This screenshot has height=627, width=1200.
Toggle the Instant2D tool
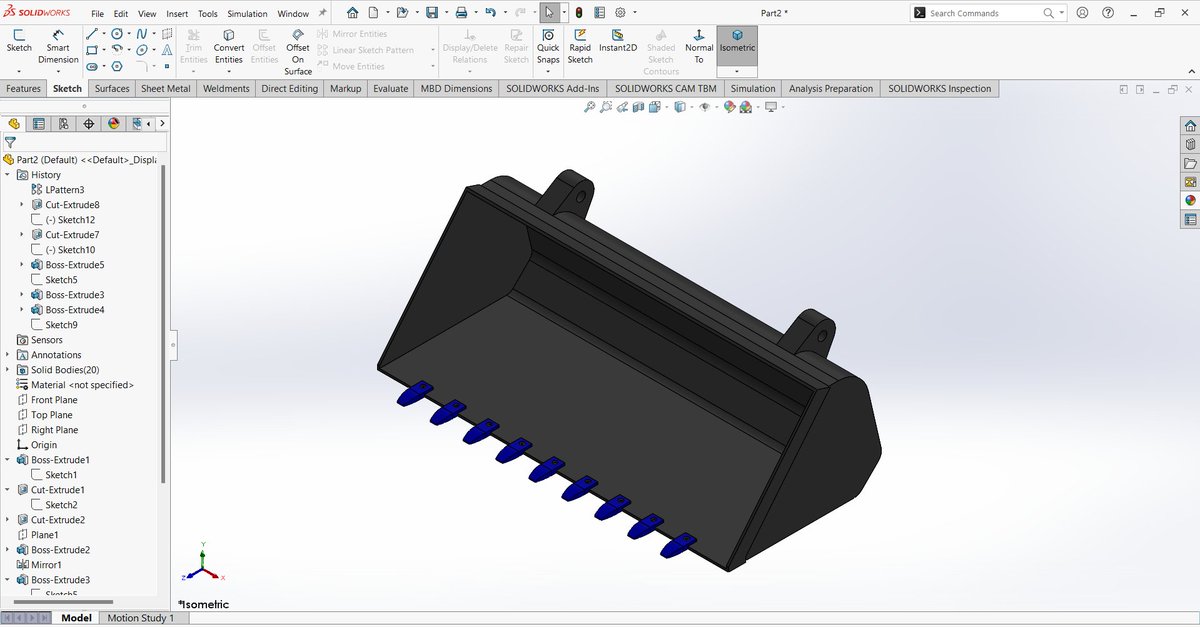tap(618, 41)
